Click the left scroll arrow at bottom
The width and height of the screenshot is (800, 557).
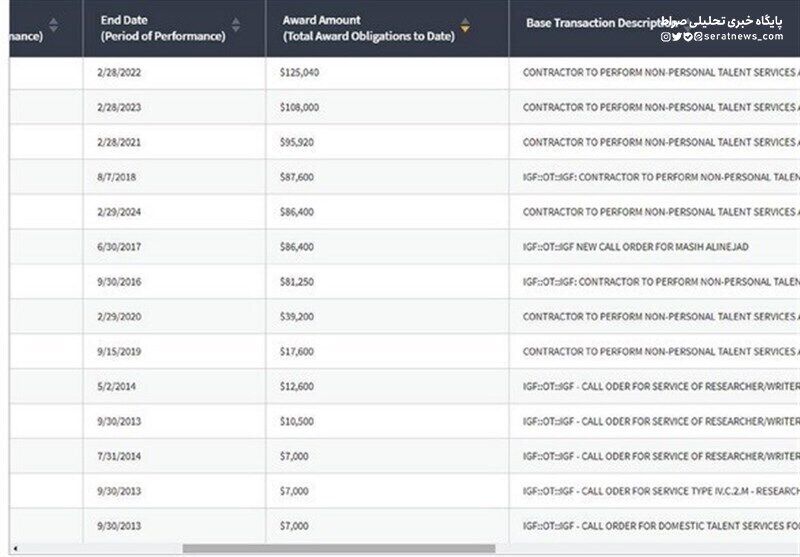pos(14,549)
